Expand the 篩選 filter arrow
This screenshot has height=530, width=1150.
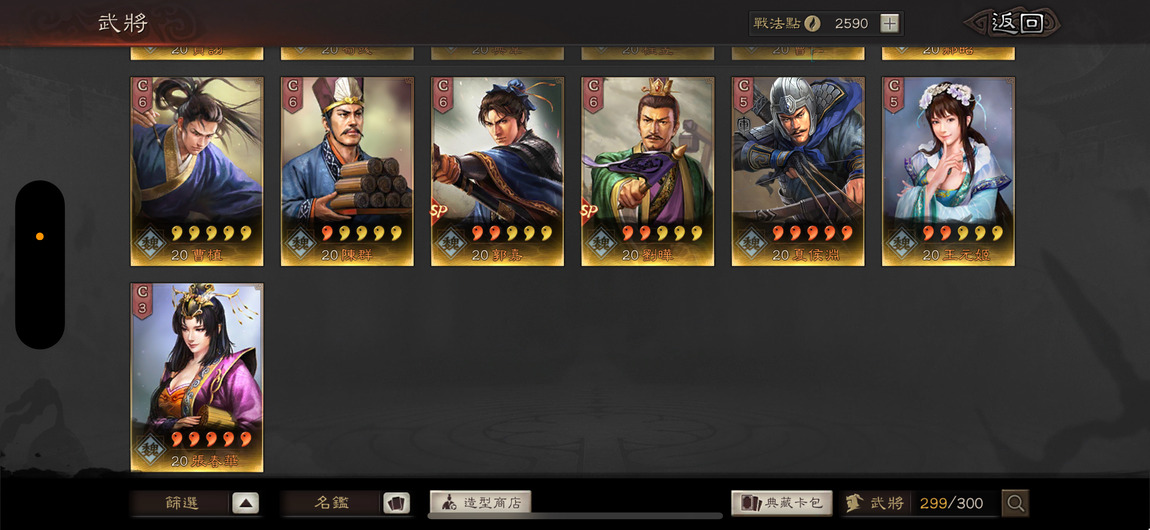pos(246,503)
